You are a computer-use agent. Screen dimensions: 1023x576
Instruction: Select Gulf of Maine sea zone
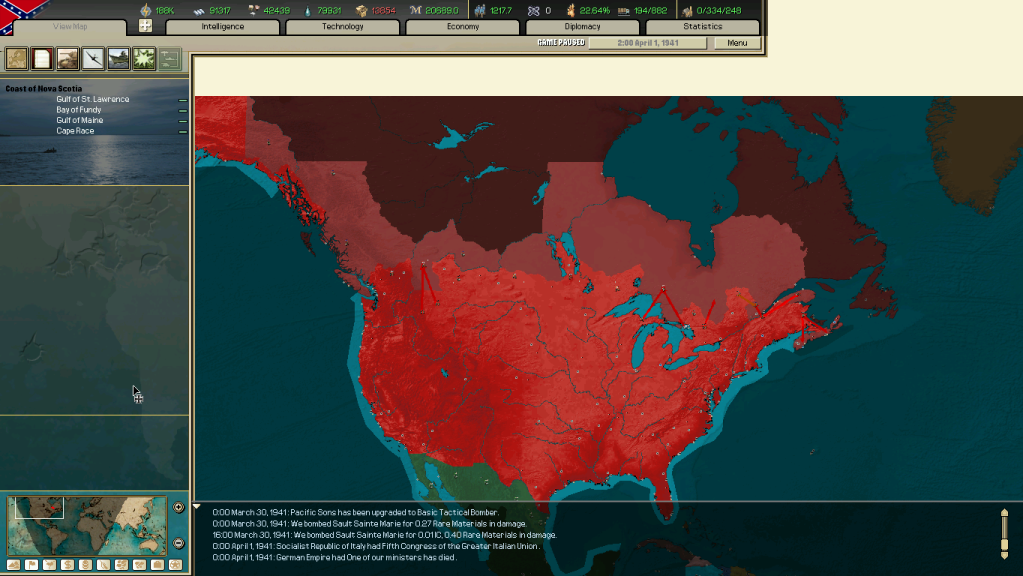pos(80,120)
